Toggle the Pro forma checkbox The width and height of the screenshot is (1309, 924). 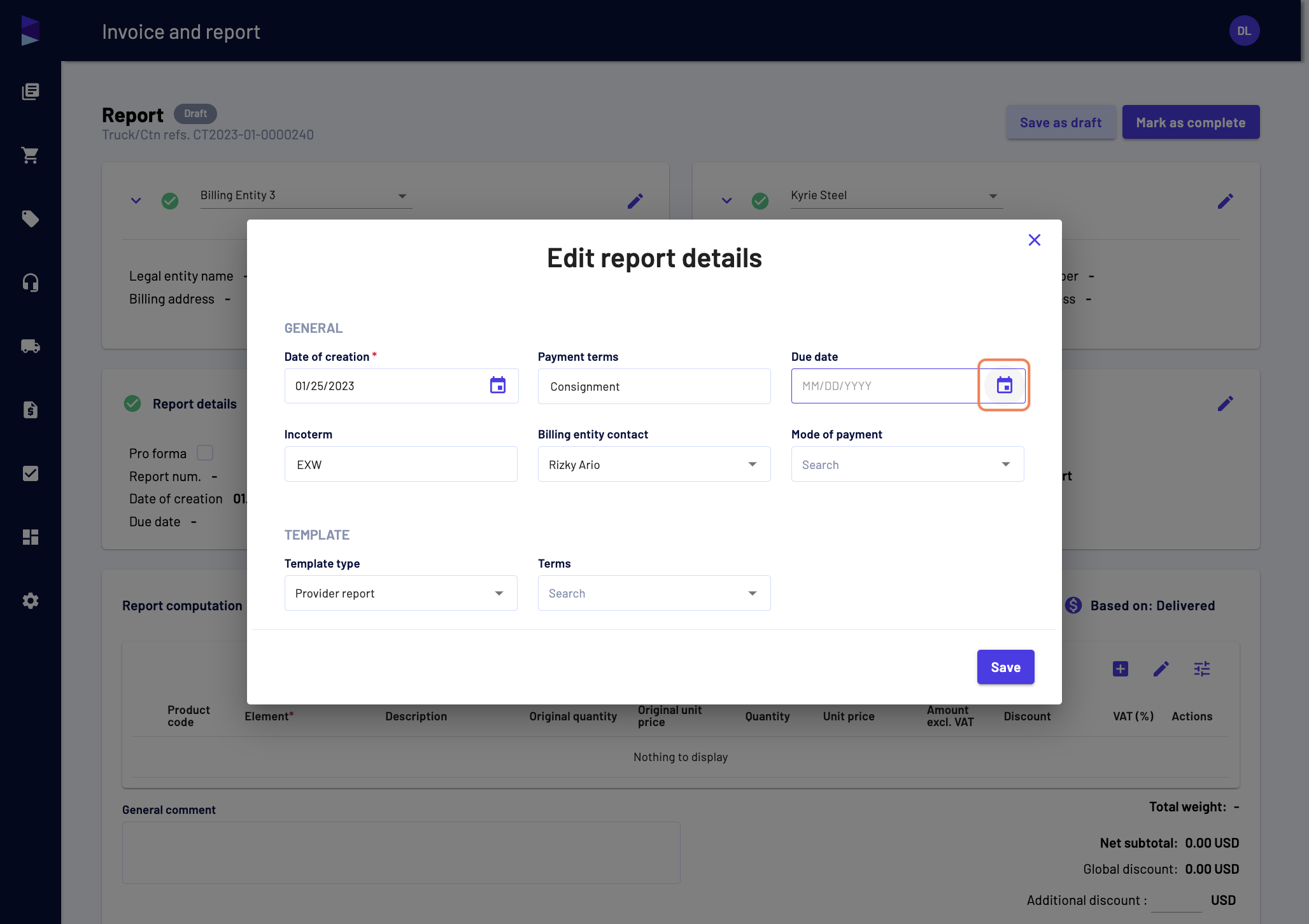point(205,453)
